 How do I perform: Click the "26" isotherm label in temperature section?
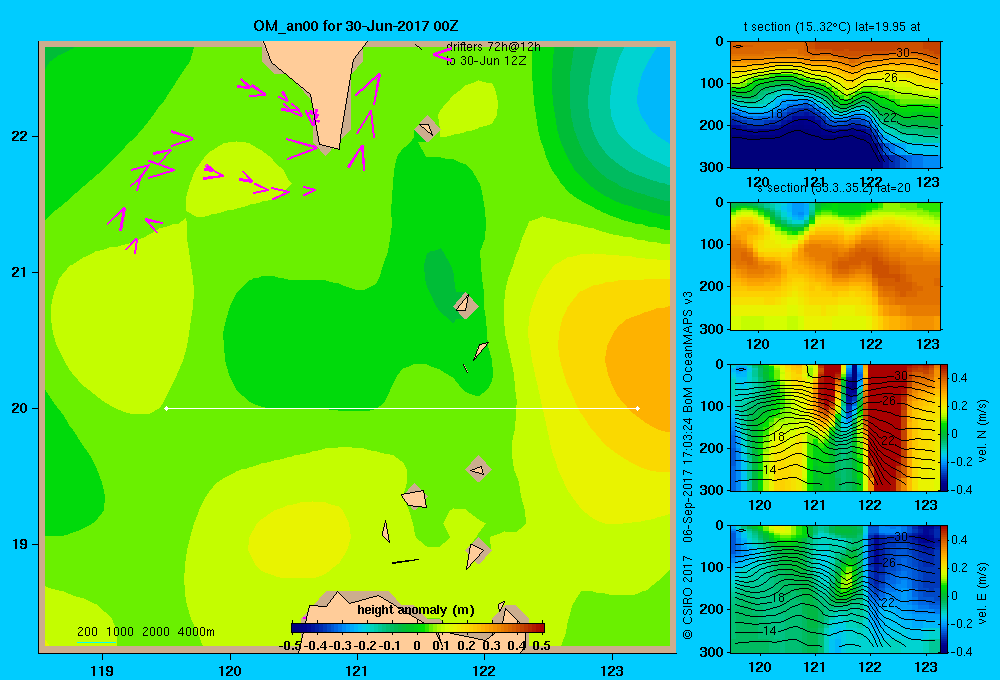891,77
